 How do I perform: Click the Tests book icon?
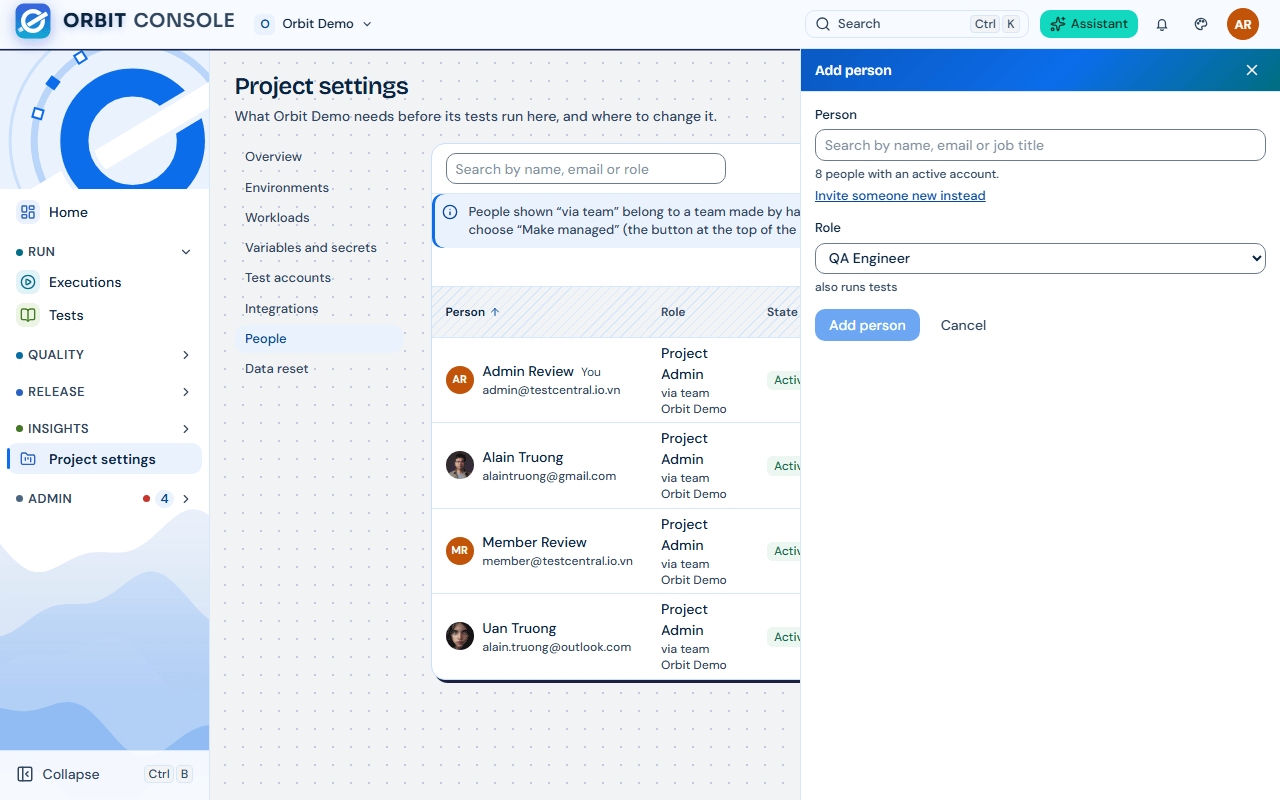(28, 315)
